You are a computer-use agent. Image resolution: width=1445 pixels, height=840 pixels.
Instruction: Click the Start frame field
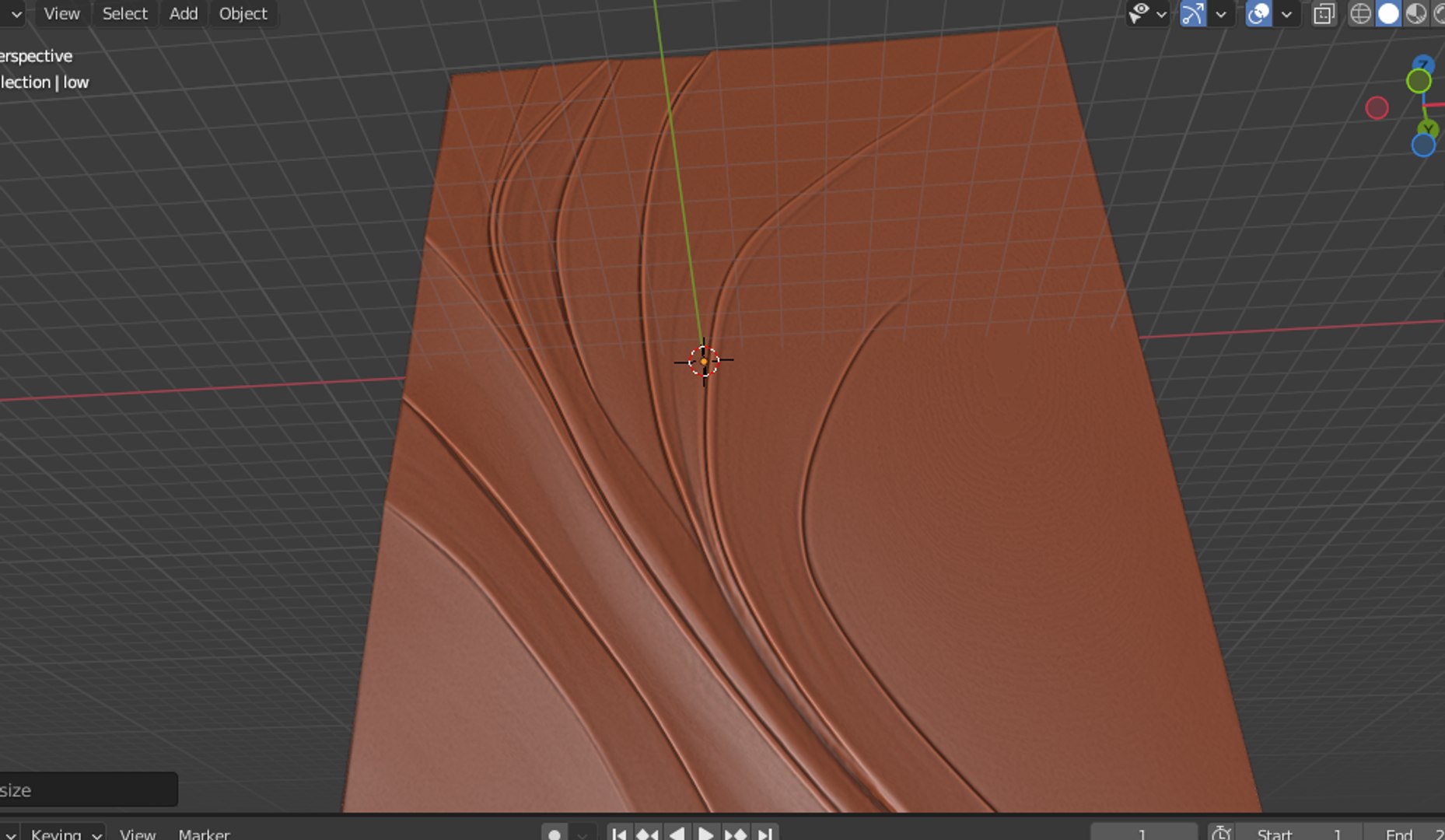coord(1299,833)
